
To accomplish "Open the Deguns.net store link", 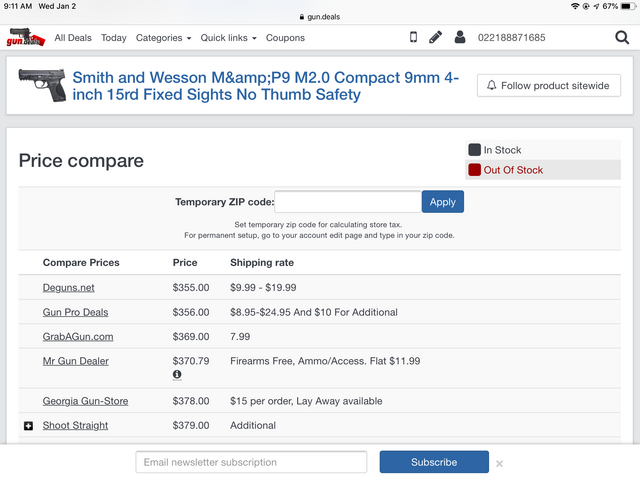I will (69, 288).
